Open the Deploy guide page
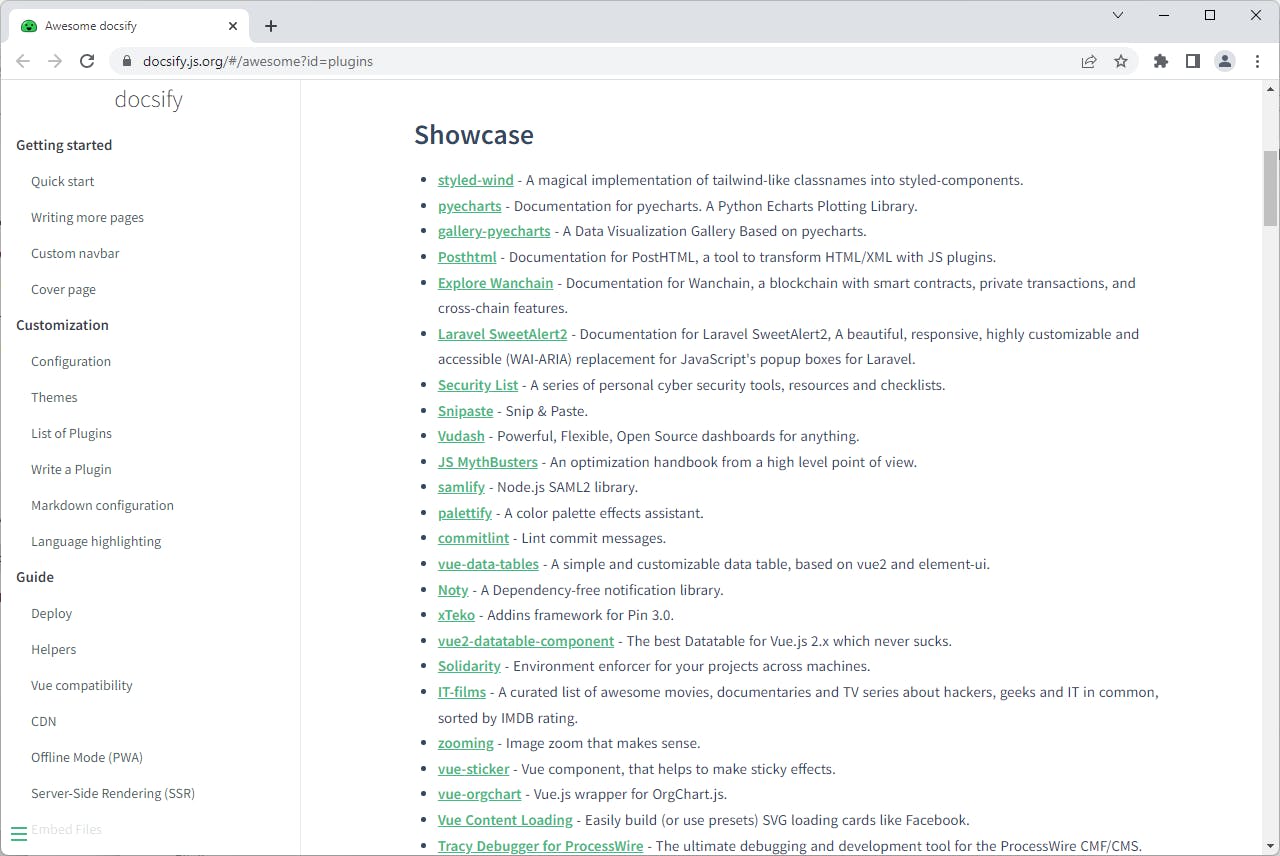The image size is (1280, 856). tap(52, 613)
